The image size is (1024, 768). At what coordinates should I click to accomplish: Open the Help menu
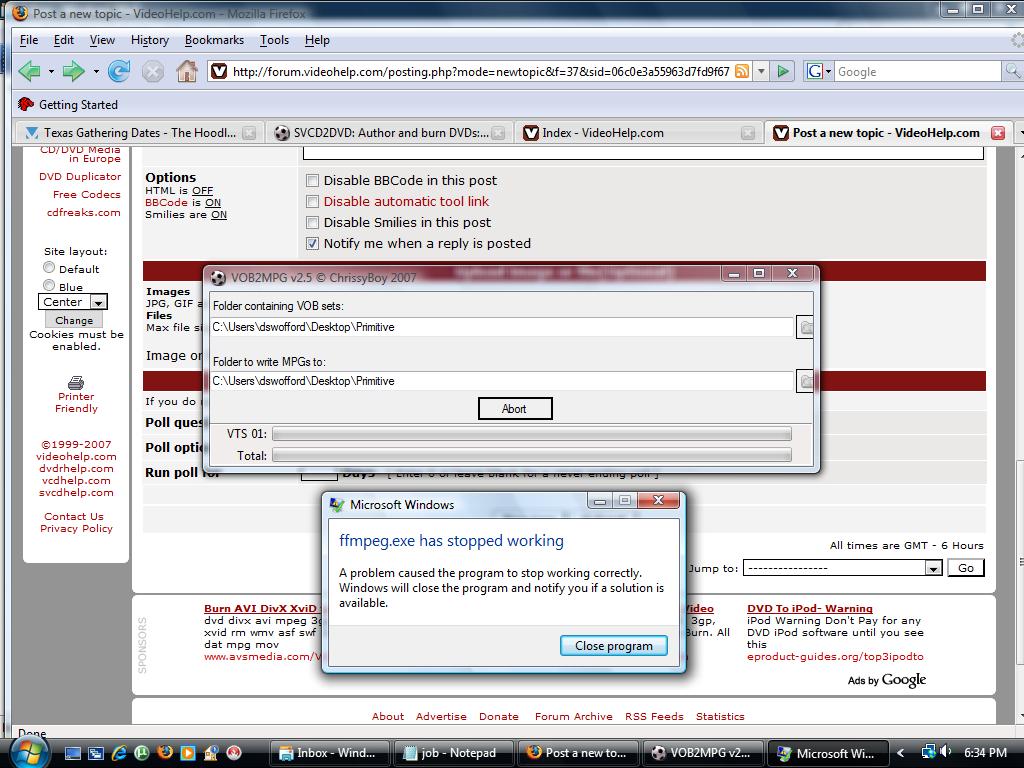coord(317,40)
